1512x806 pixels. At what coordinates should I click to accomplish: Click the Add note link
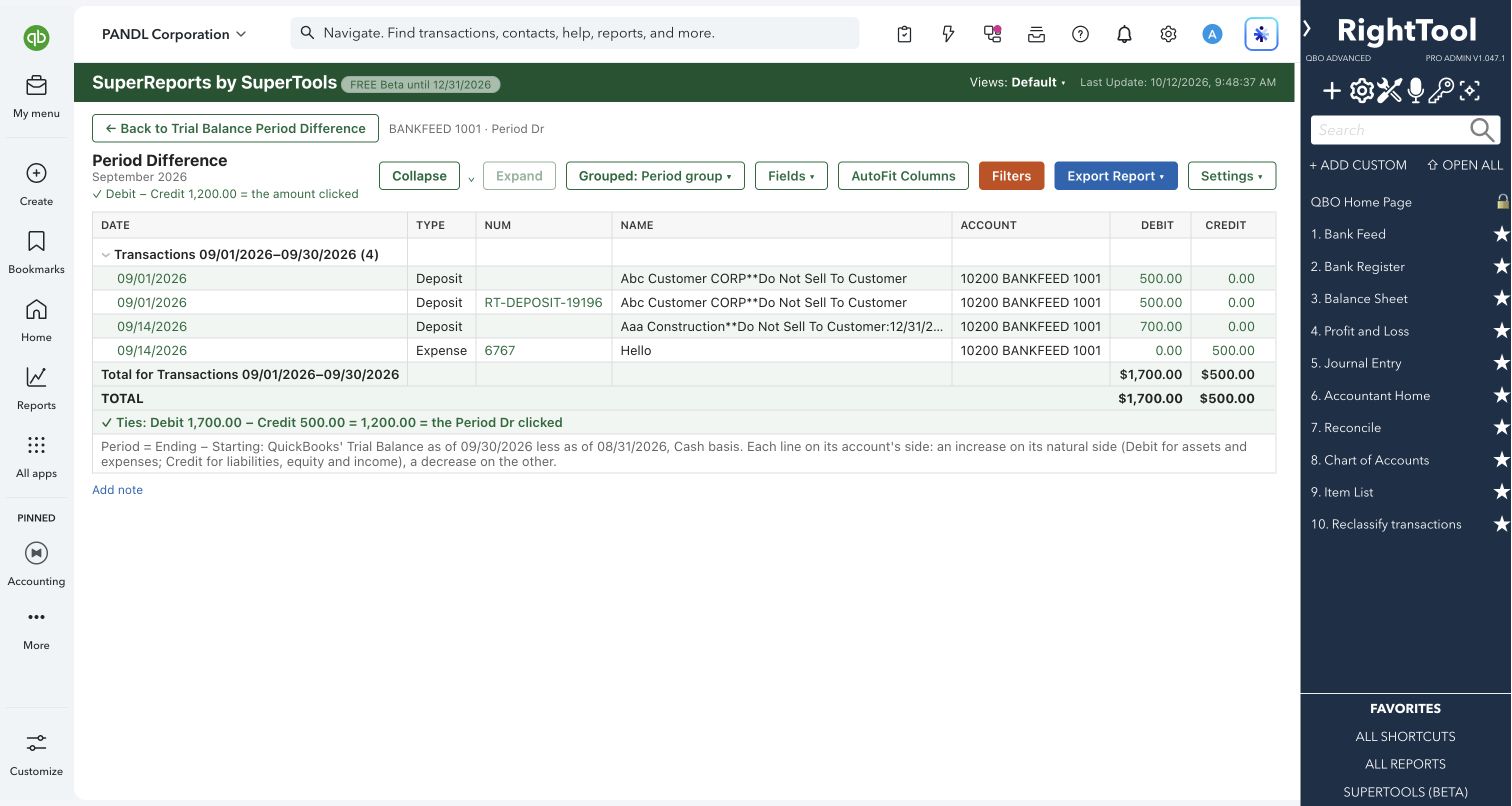pos(117,490)
